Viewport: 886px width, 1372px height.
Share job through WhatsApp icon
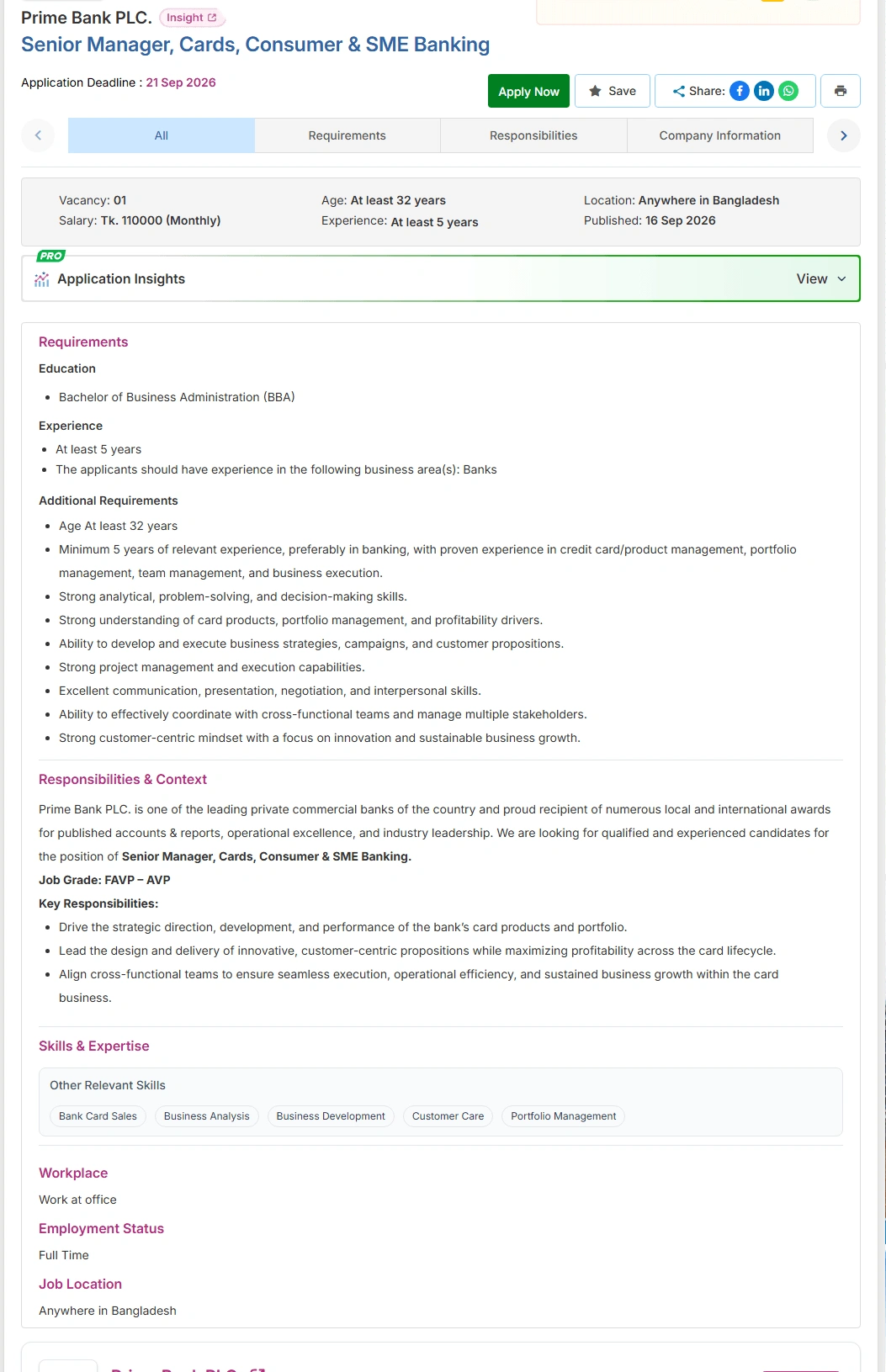pyautogui.click(x=788, y=91)
